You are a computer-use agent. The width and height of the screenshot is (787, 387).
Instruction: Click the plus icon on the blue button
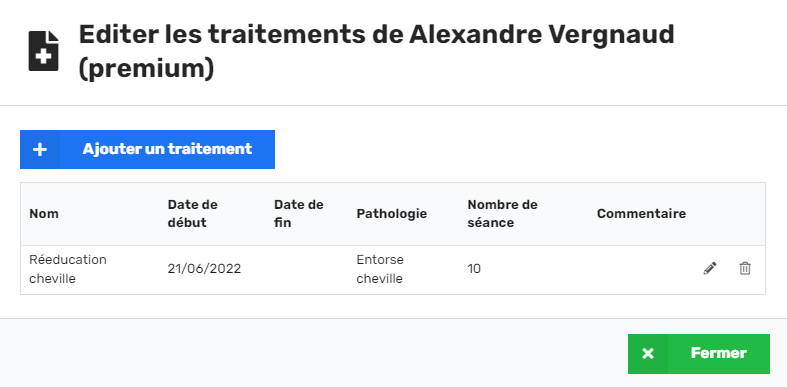40,150
